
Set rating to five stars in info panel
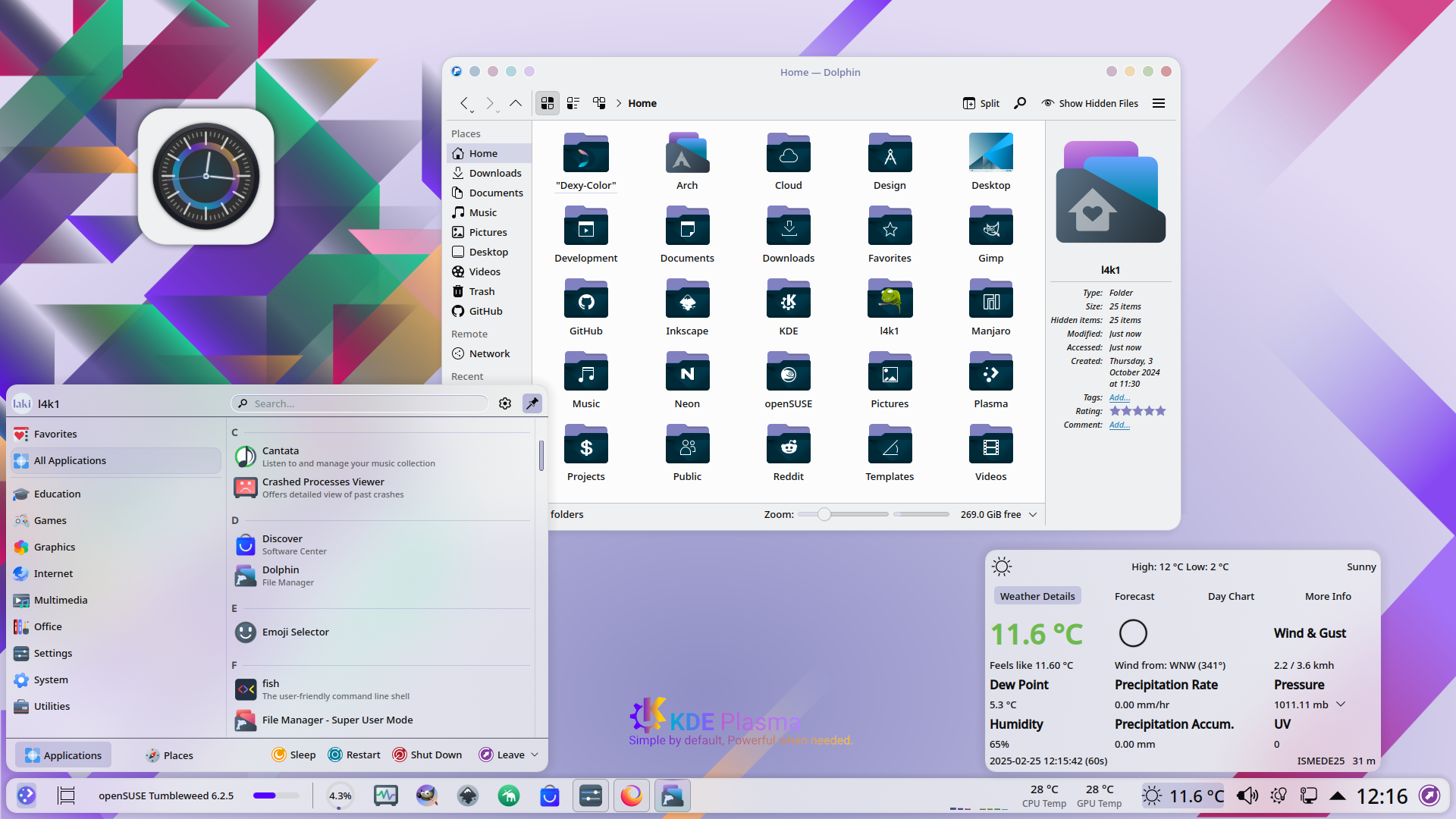click(x=1160, y=411)
